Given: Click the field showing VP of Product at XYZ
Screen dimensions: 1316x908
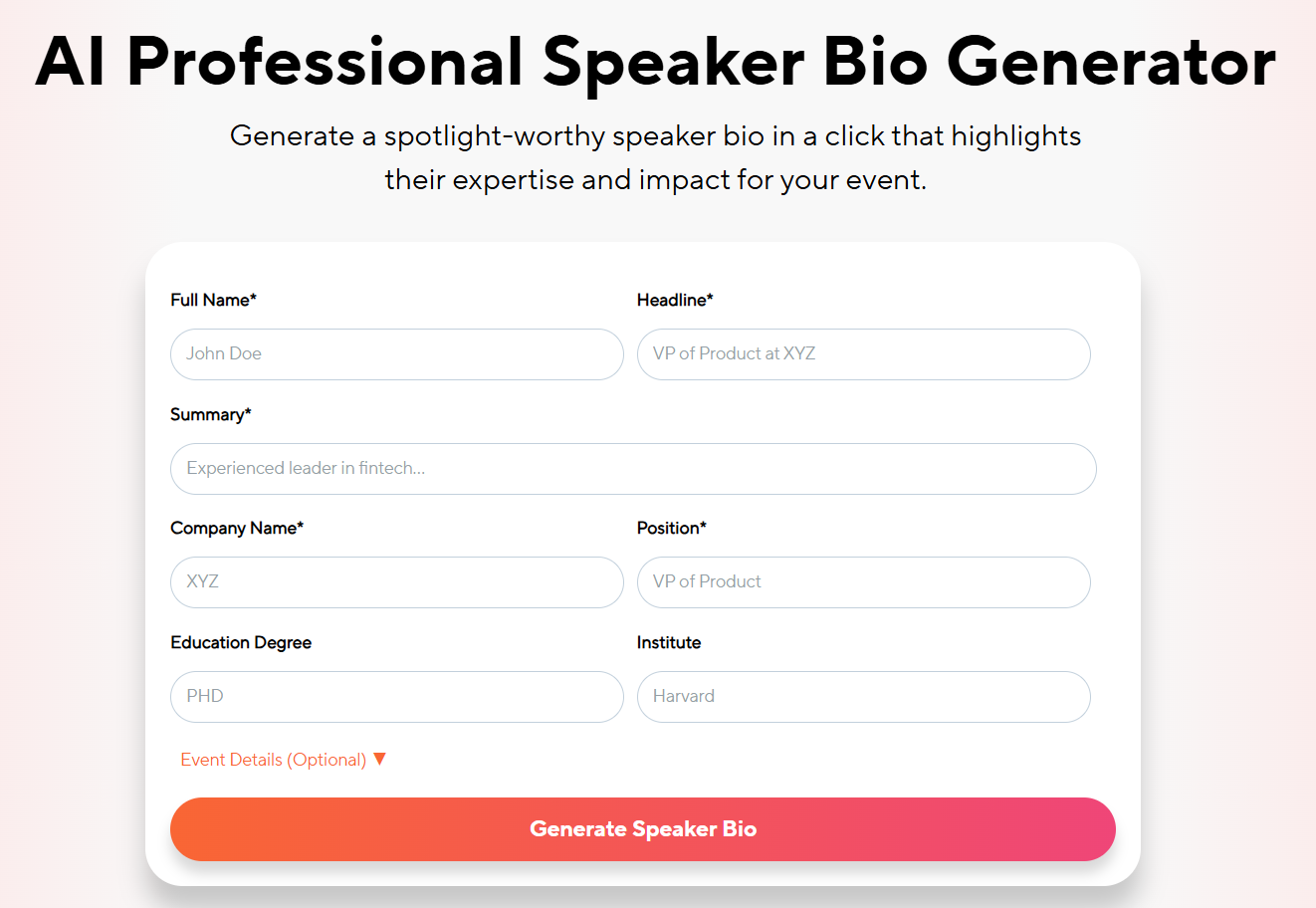Looking at the screenshot, I should coord(863,354).
